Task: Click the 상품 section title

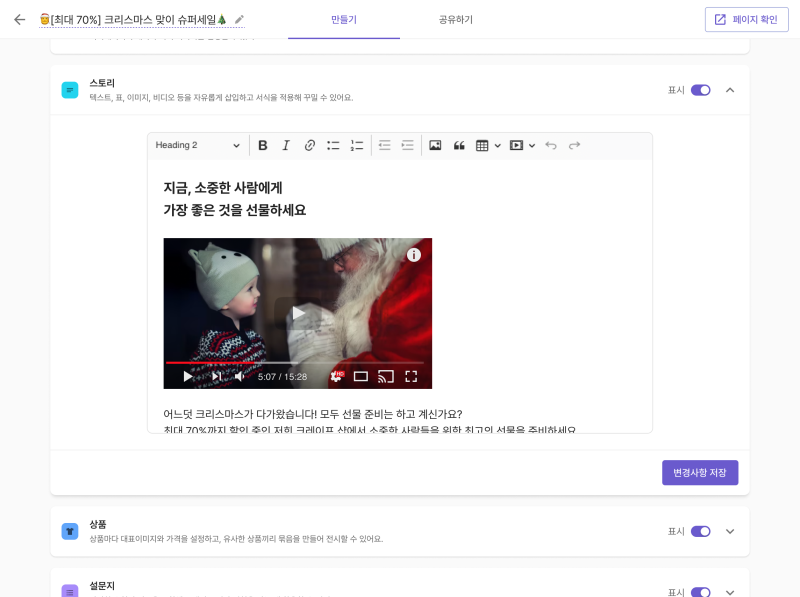Action: [x=98, y=524]
